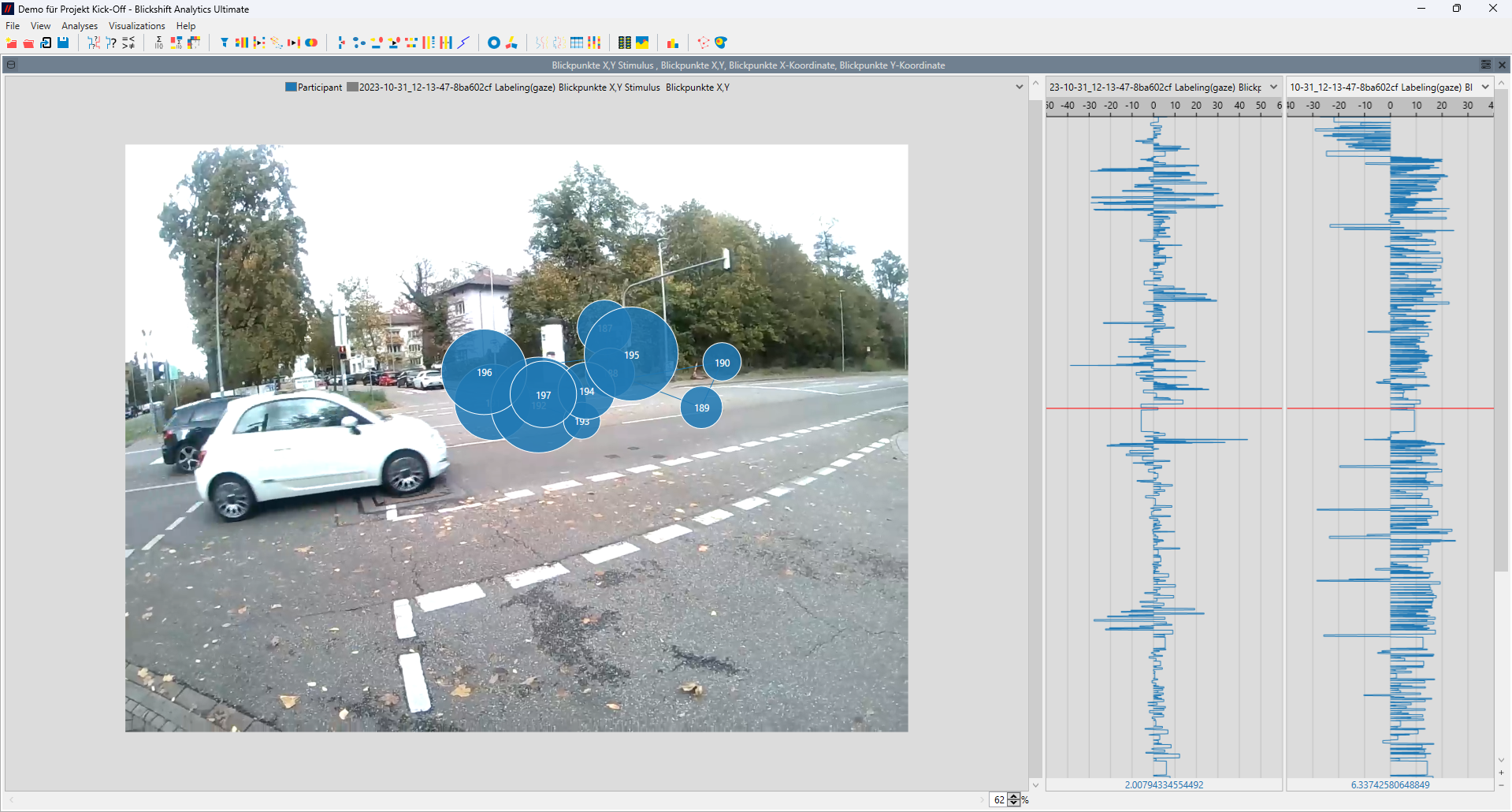Click the blue zigzag line icon
Image resolution: width=1512 pixels, height=812 pixels.
point(464,43)
